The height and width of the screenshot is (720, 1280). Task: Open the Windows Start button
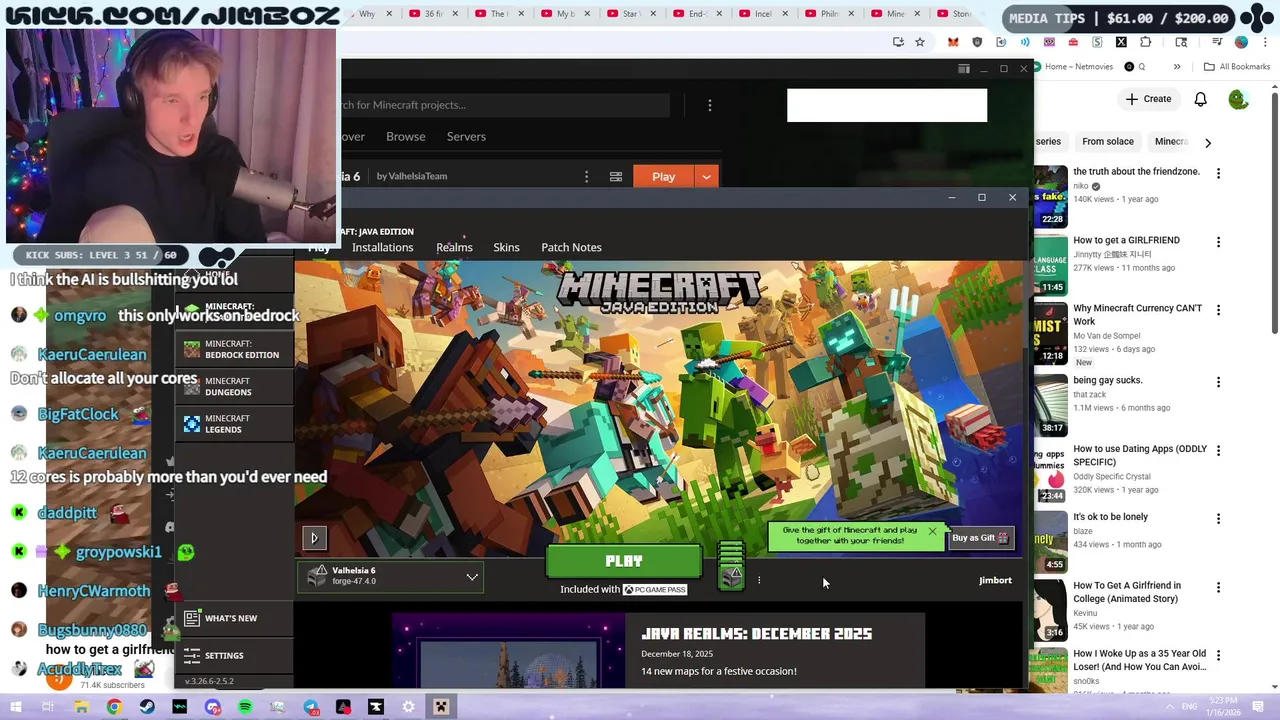15,707
